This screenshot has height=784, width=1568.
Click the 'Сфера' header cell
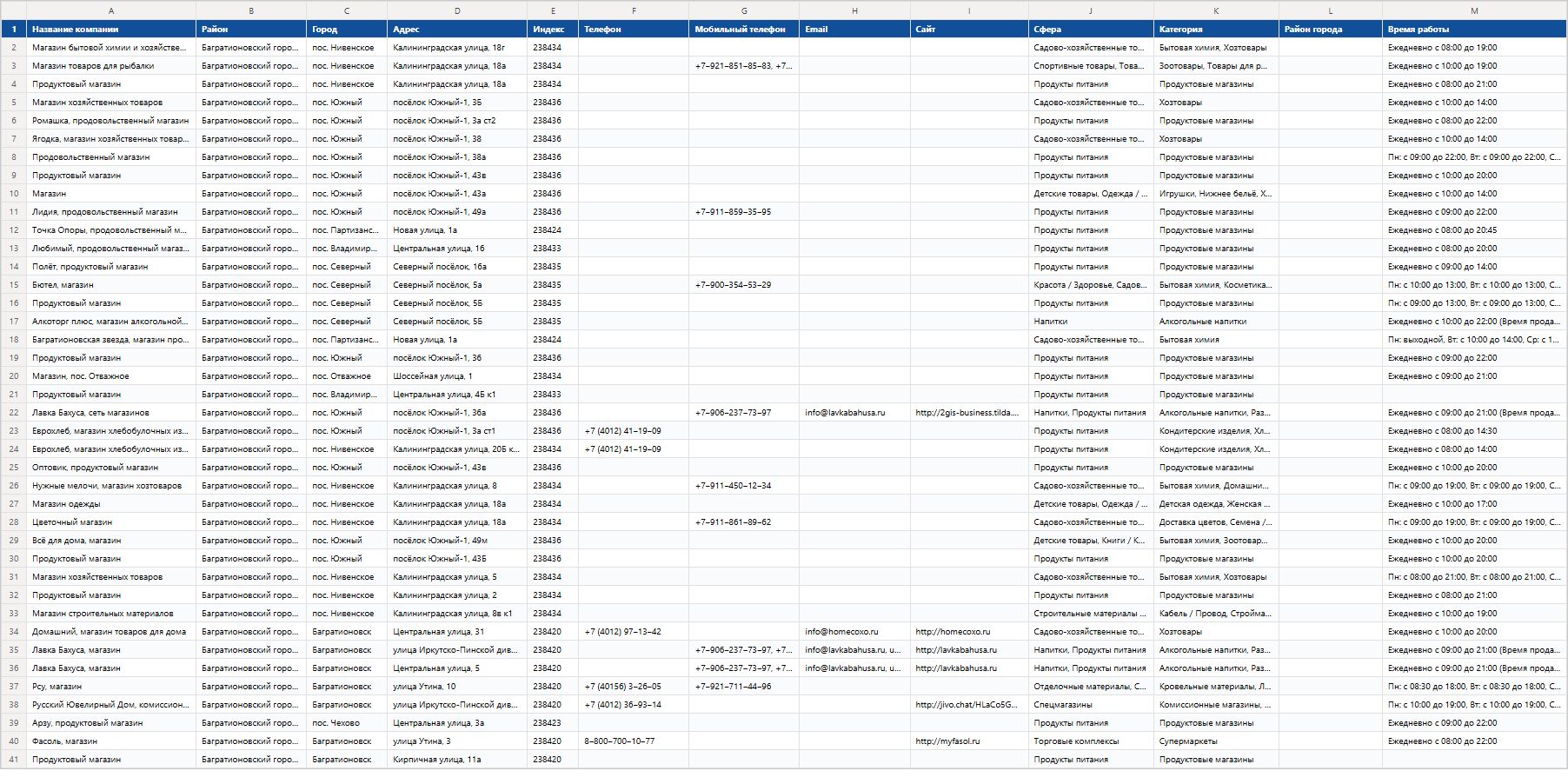1091,30
